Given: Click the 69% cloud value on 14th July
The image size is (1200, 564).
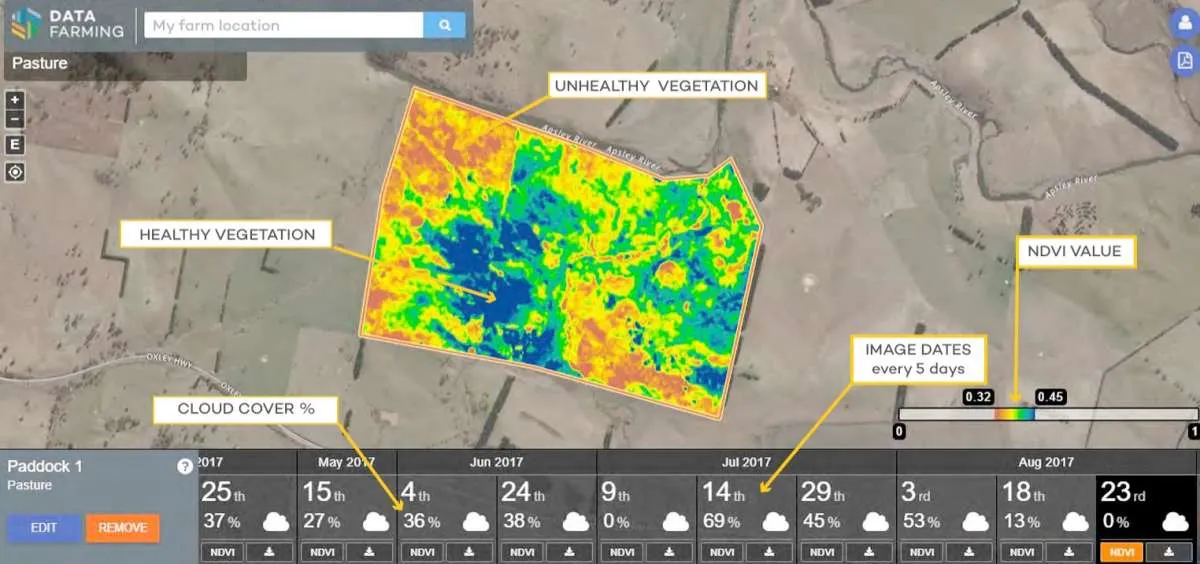Looking at the screenshot, I should click(x=721, y=522).
